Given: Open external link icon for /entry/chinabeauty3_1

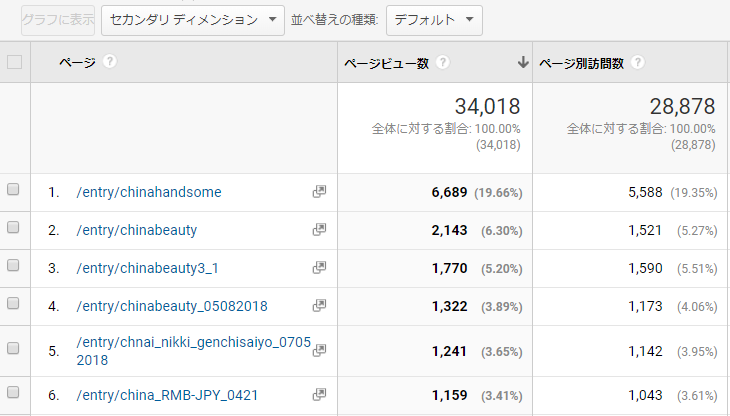Looking at the screenshot, I should click(x=319, y=268).
